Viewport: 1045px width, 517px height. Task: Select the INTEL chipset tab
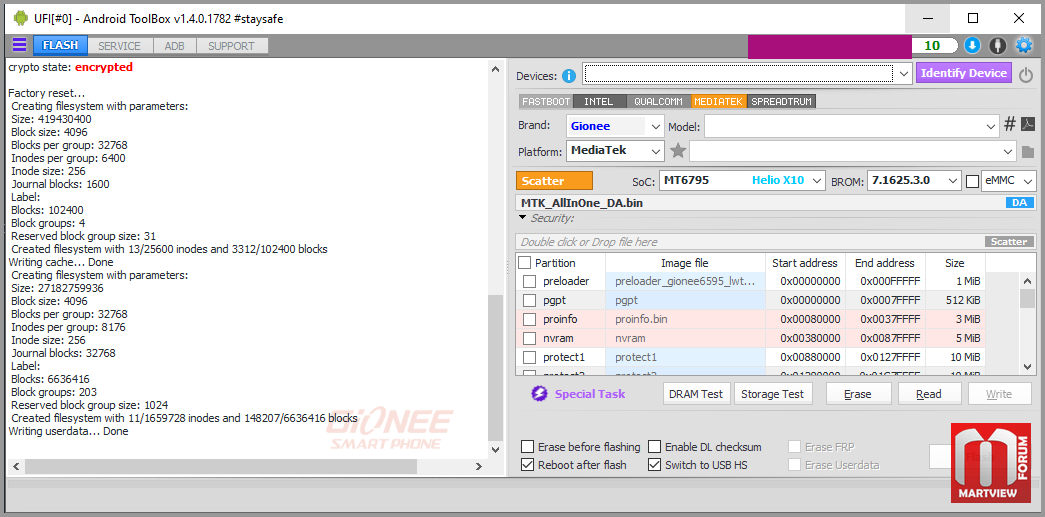[598, 101]
